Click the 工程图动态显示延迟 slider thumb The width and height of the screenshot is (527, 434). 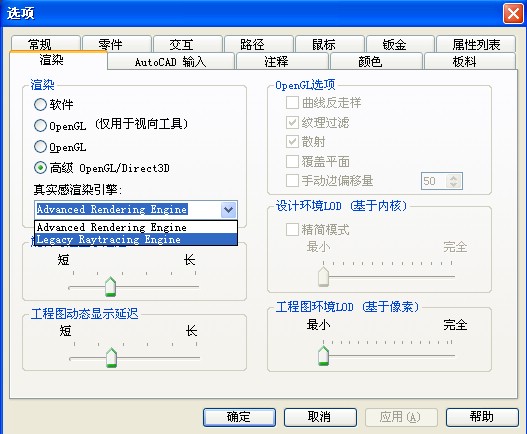coord(111,358)
